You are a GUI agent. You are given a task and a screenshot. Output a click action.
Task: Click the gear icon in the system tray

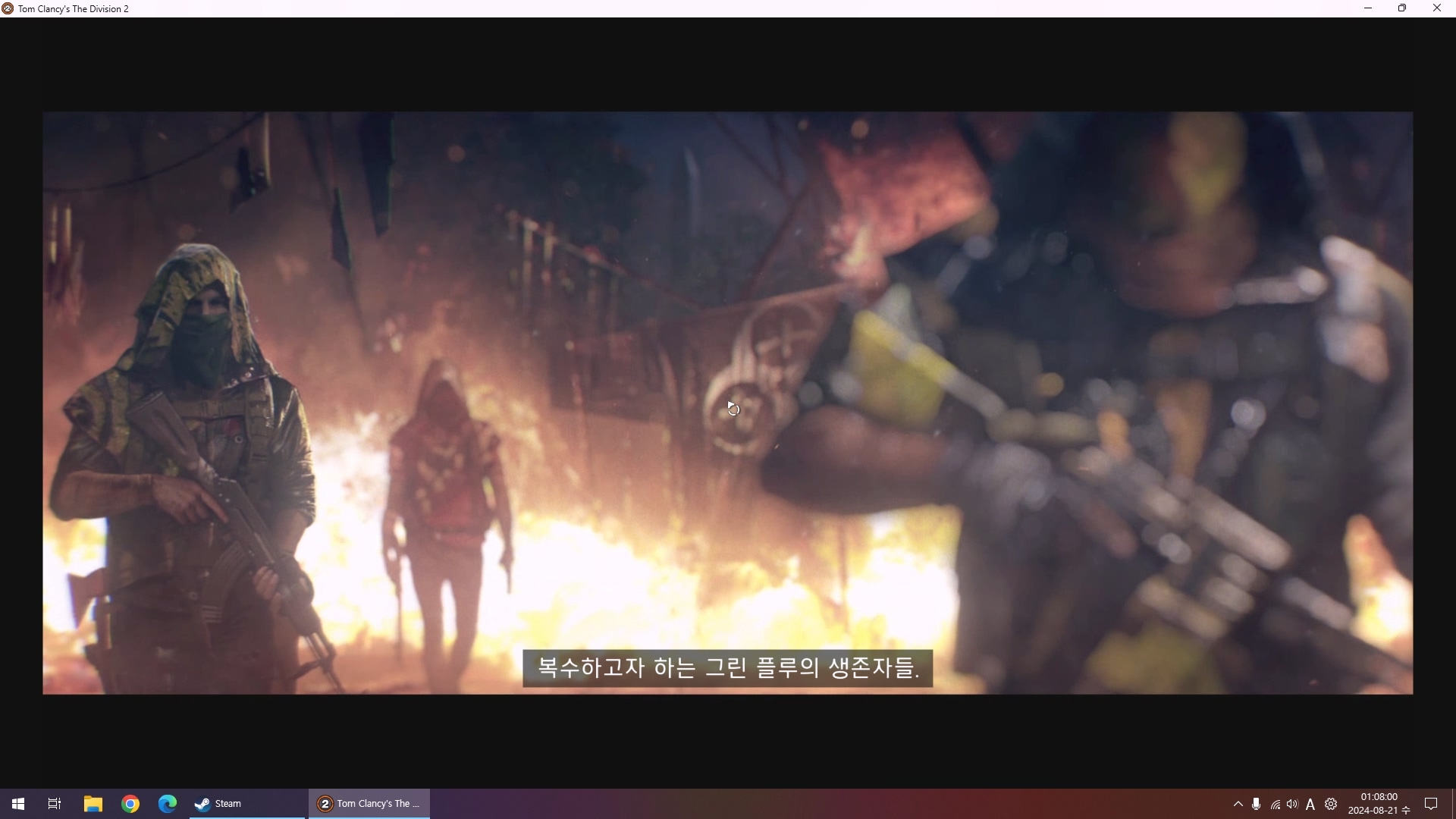[1331, 804]
